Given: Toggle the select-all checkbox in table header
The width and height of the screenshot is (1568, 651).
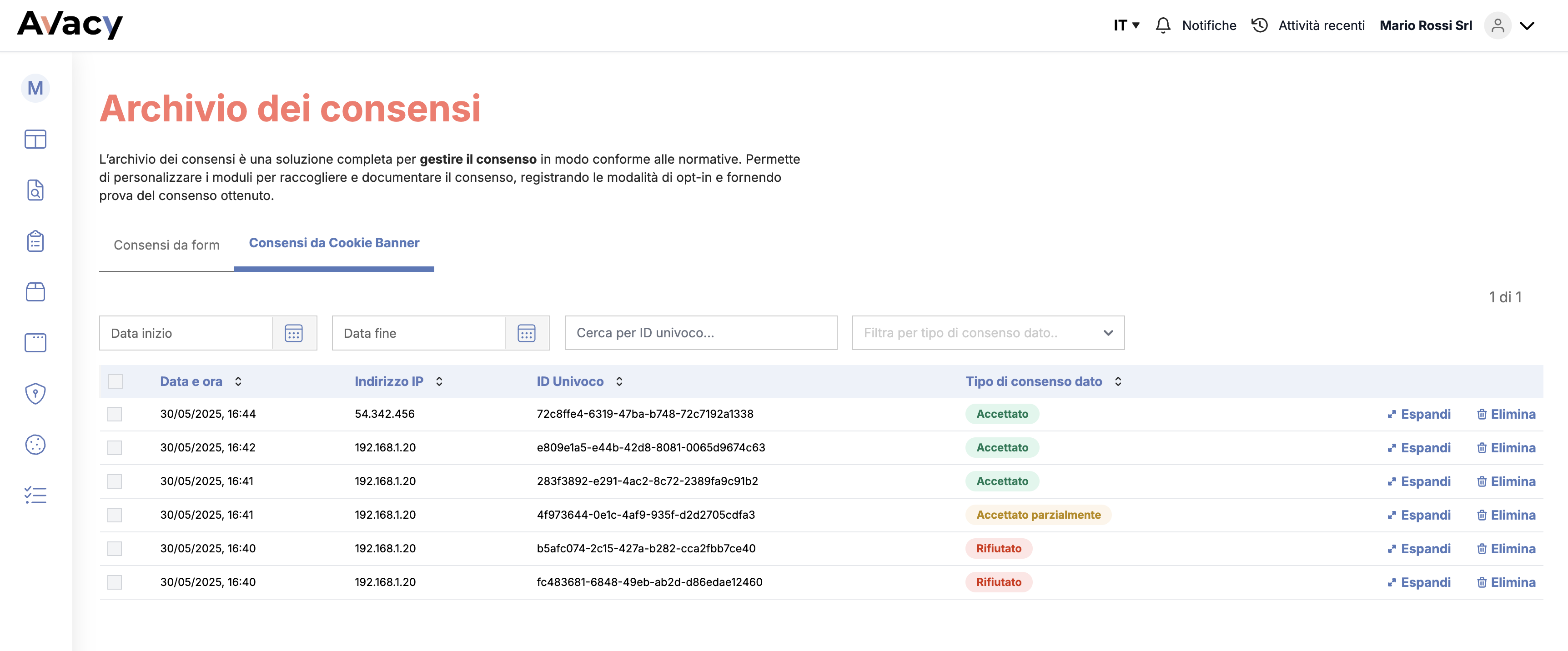Looking at the screenshot, I should [x=115, y=381].
